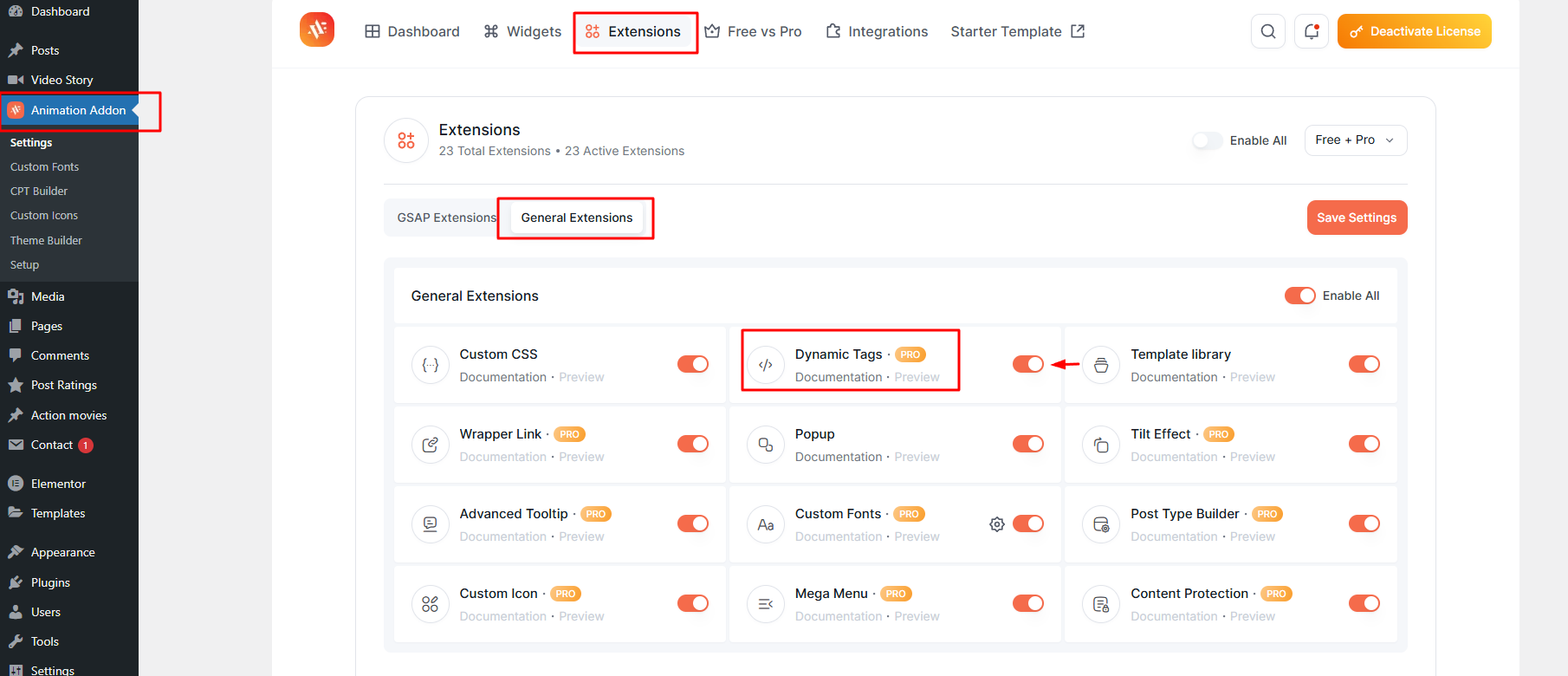Toggle the Tilt Effect switch
Screen dimensions: 1568x676
tap(1364, 444)
